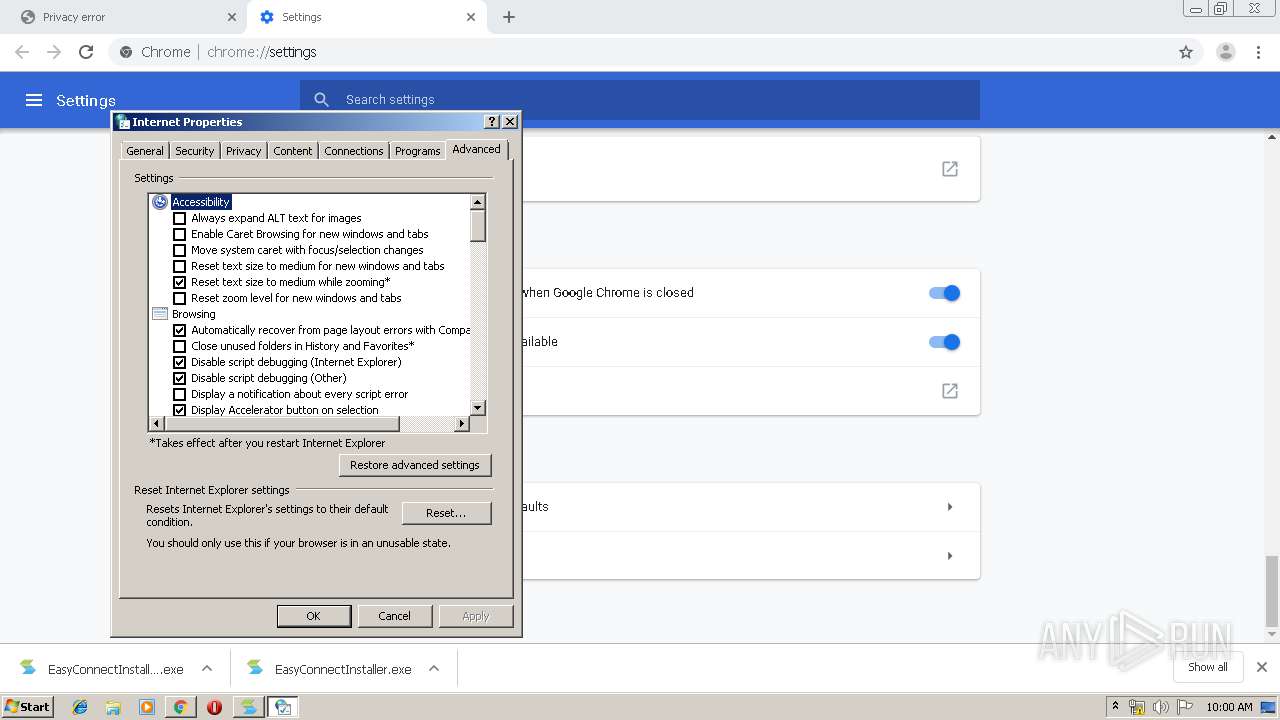Click the Chrome forward arrow
The width and height of the screenshot is (1280, 720).
click(x=54, y=52)
